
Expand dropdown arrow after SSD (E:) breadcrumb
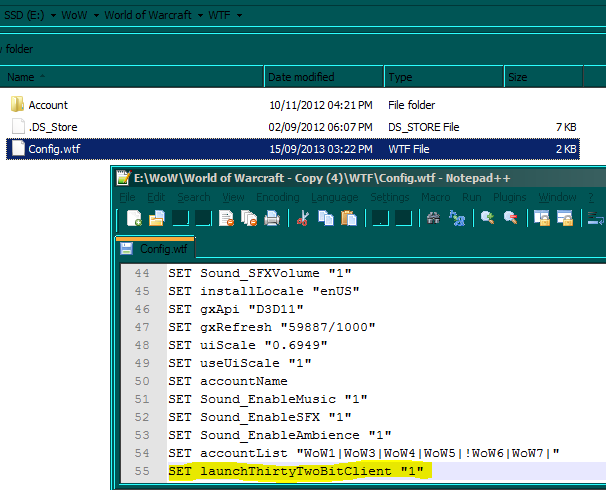[x=53, y=15]
